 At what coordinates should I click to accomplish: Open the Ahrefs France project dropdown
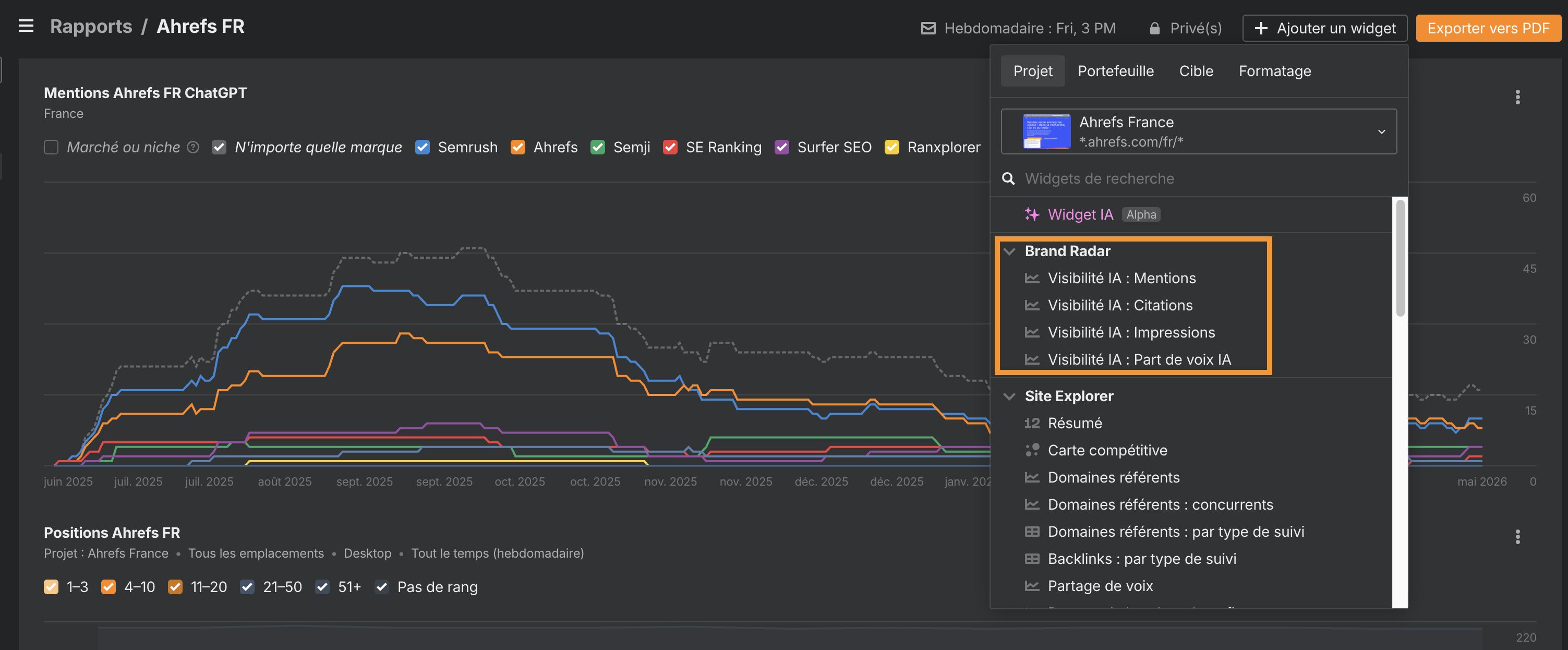1199,131
